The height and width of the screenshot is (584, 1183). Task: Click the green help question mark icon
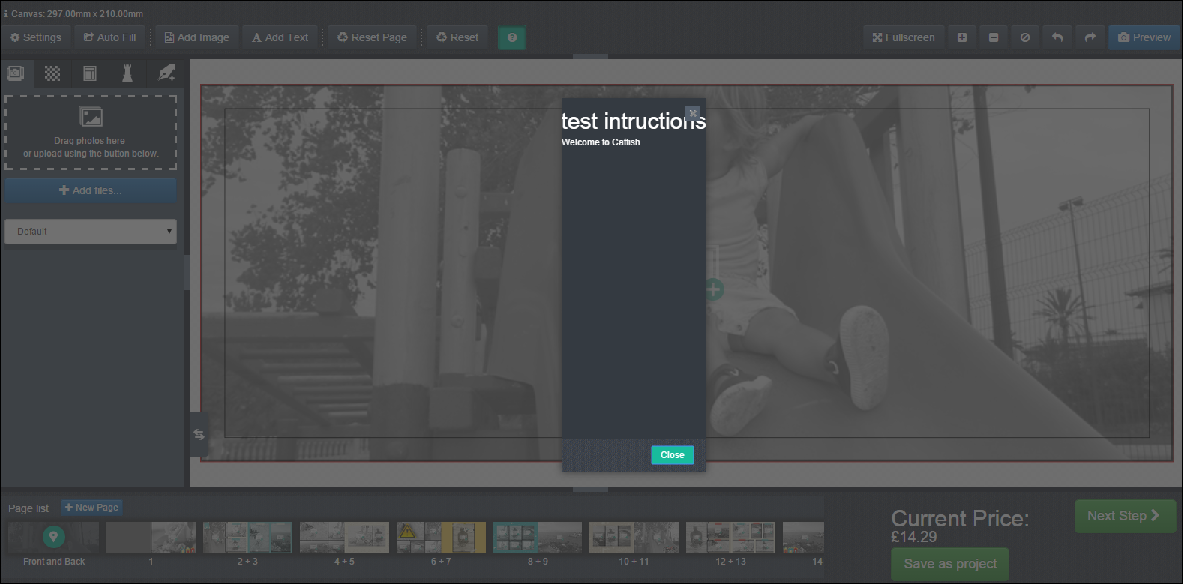click(512, 38)
